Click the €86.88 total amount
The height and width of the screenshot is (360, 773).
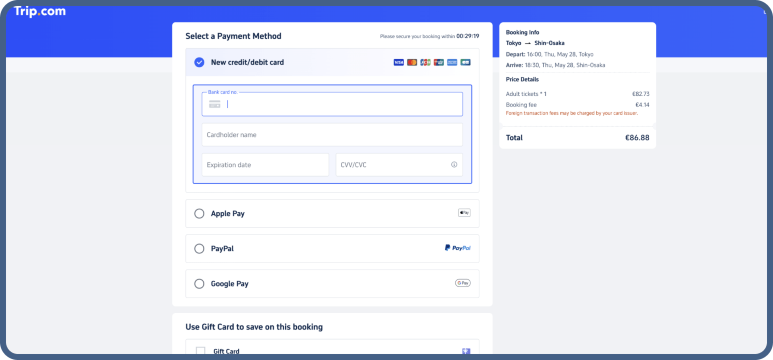point(637,138)
